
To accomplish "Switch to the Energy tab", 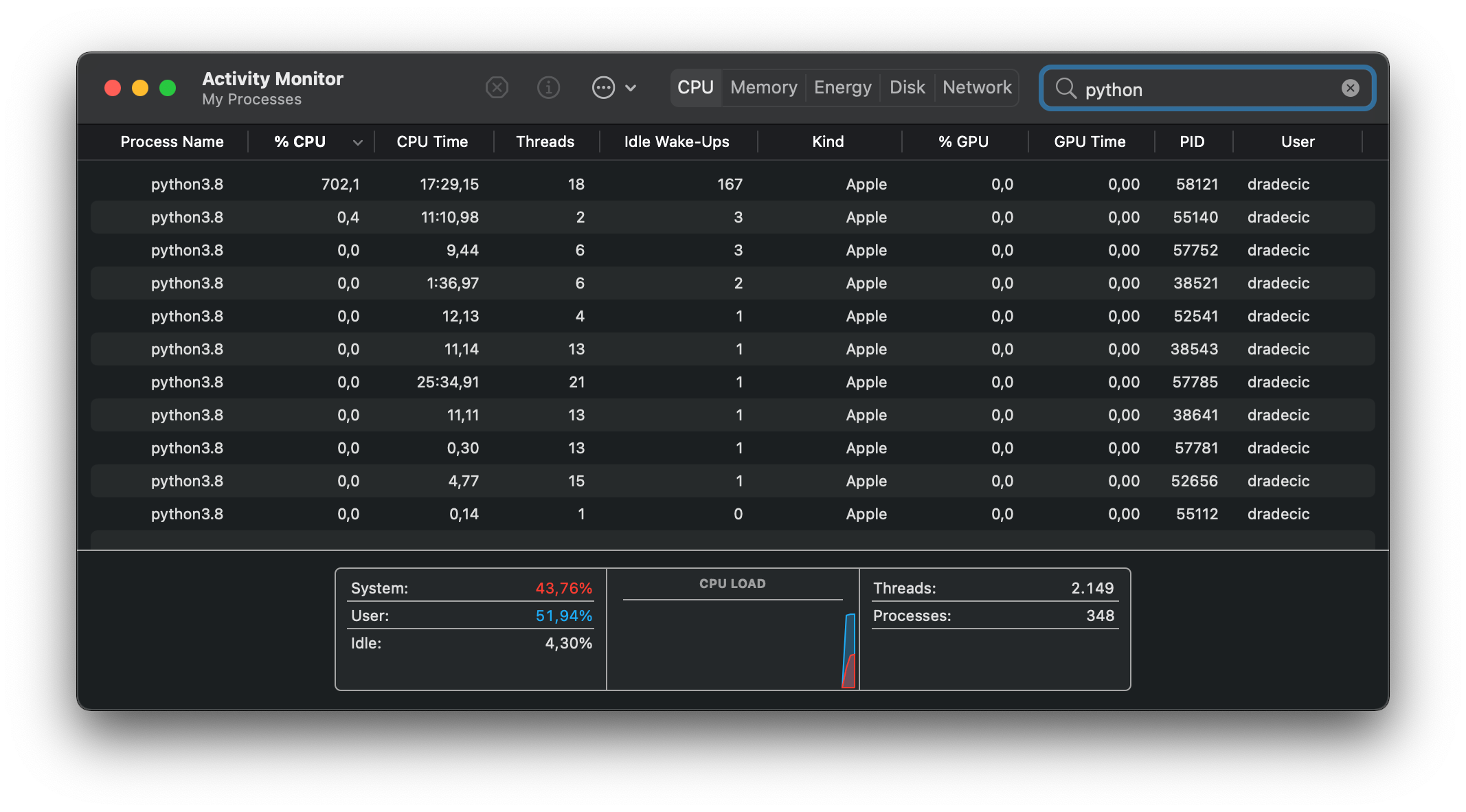I will pos(842,88).
